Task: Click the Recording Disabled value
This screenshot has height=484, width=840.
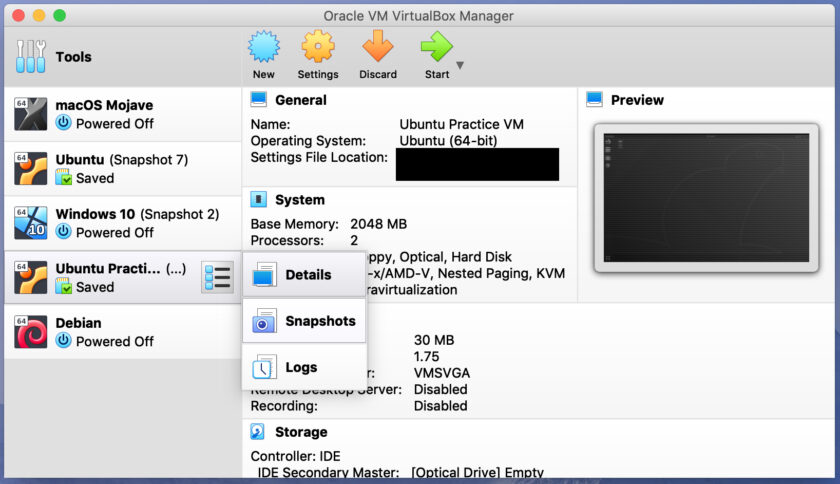Action: pyautogui.click(x=440, y=406)
